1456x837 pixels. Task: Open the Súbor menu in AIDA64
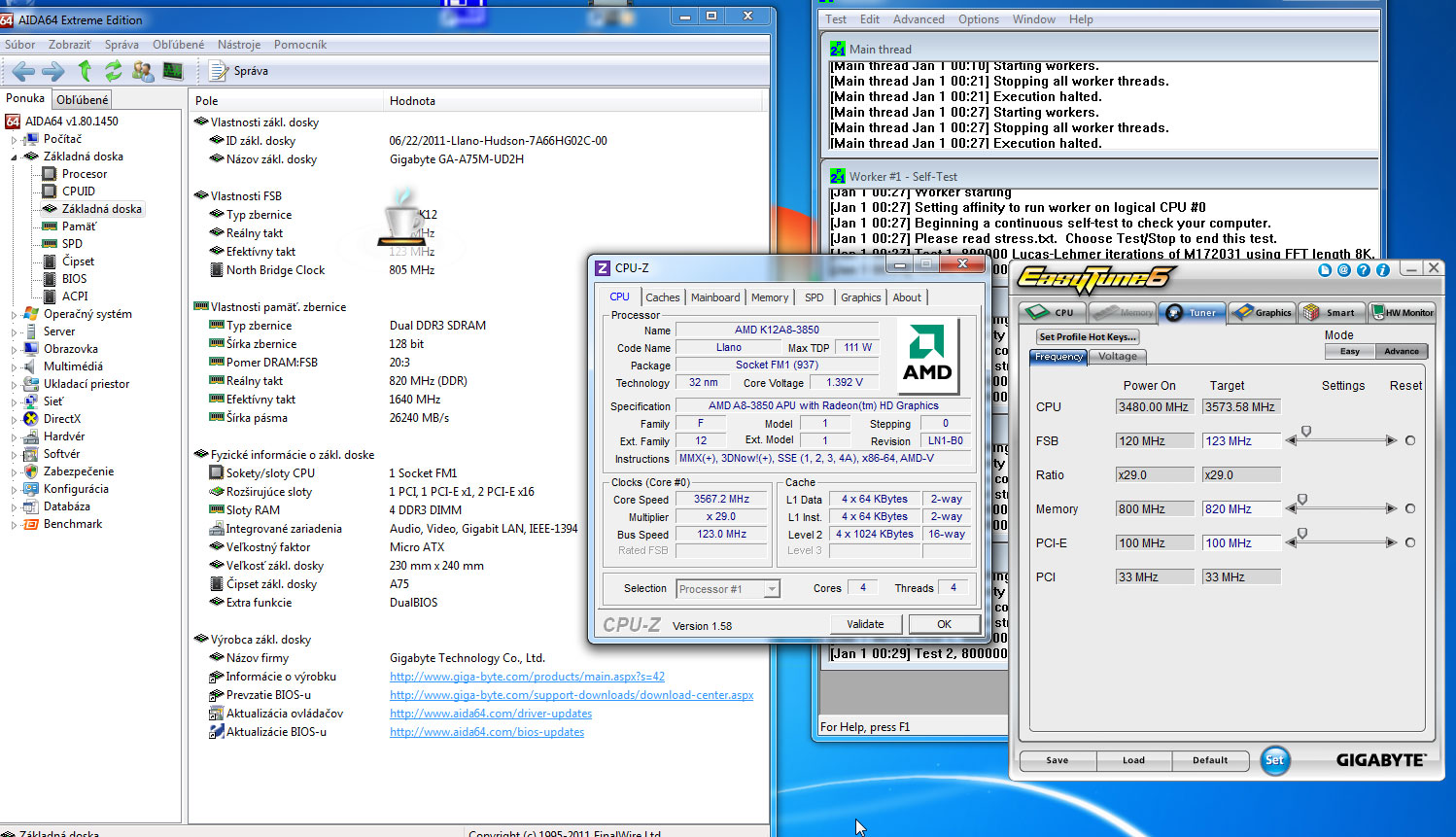point(19,45)
